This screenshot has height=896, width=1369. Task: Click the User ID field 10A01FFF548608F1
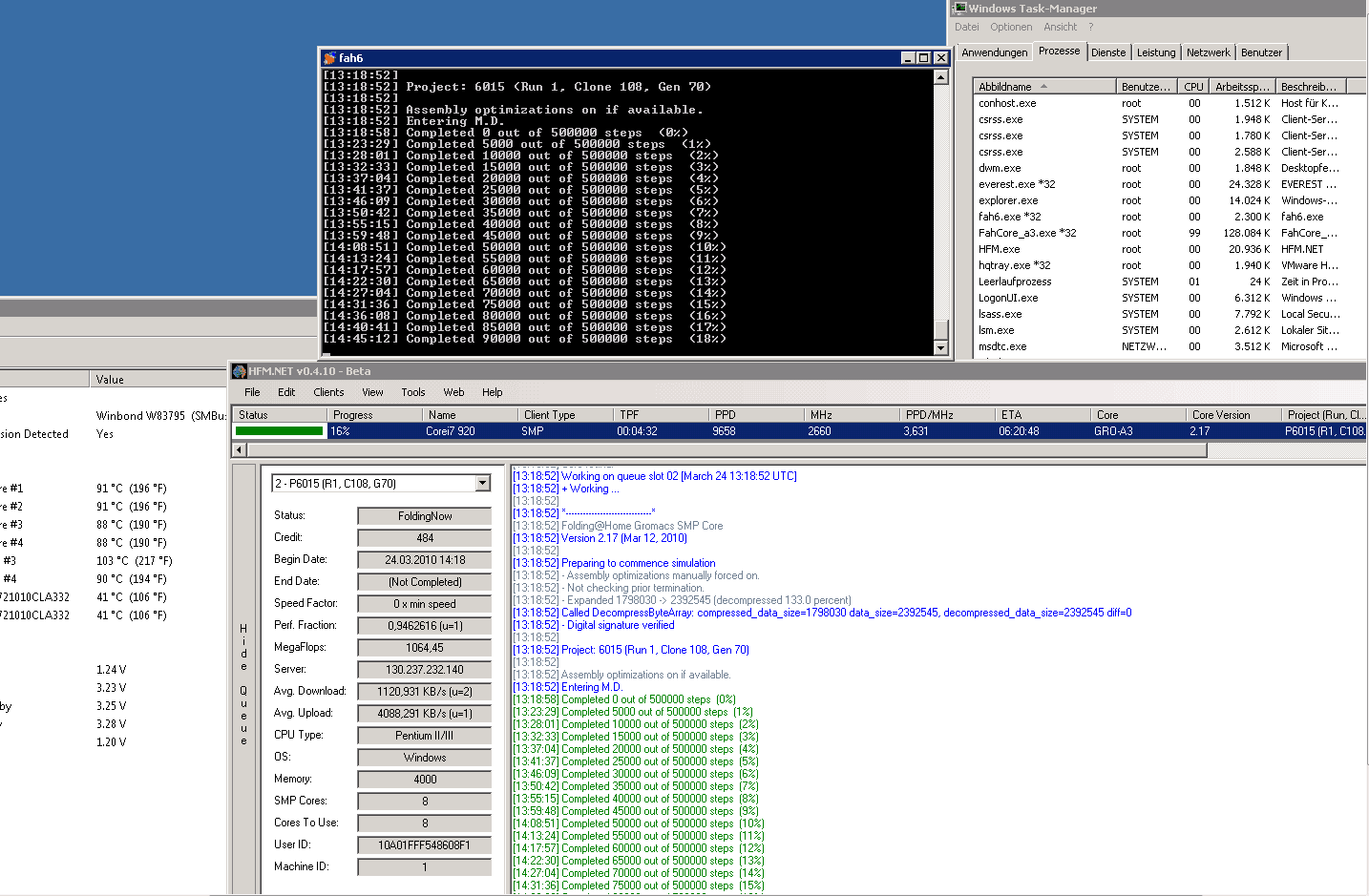425,845
